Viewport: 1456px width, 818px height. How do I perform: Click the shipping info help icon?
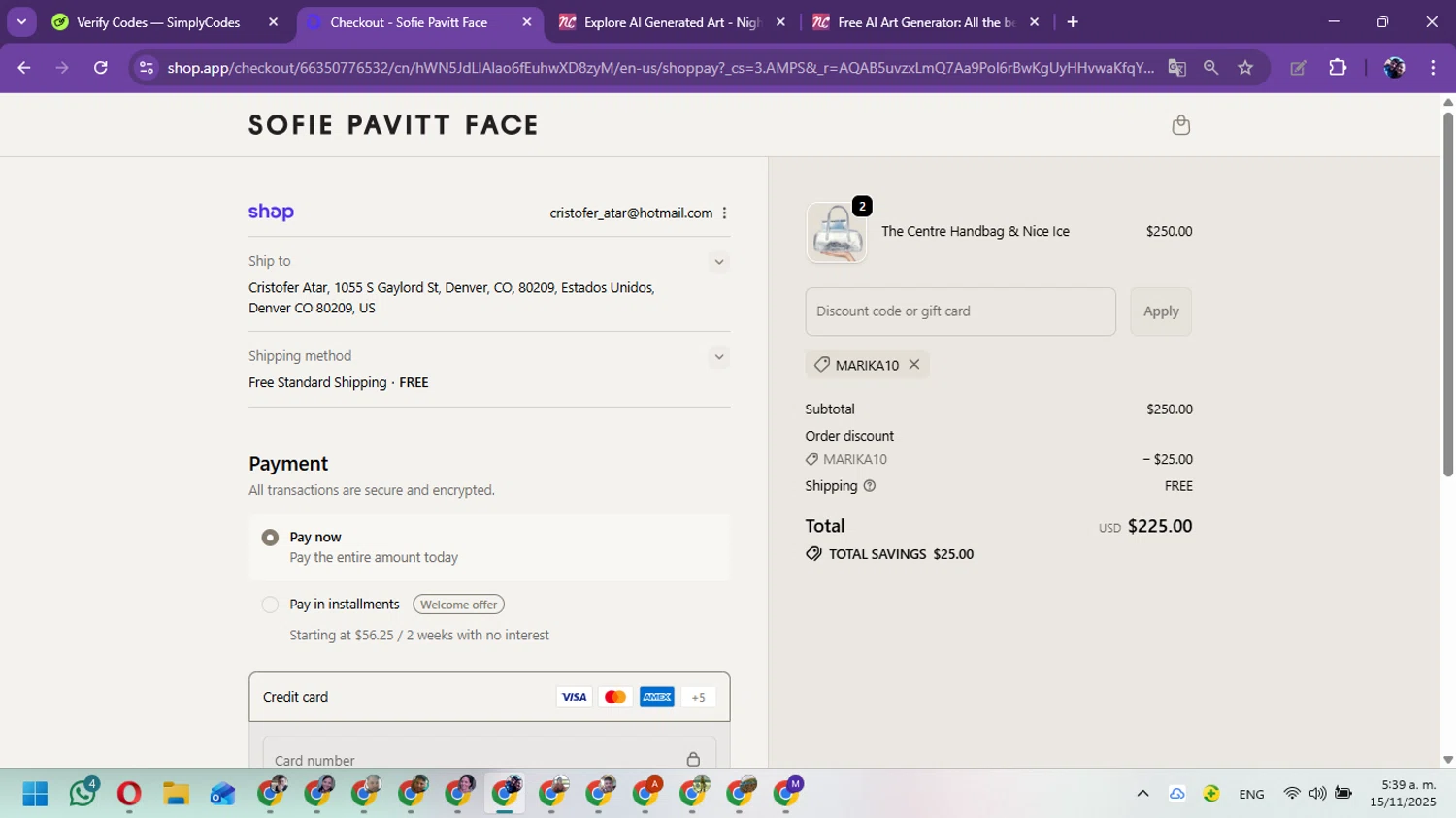click(x=870, y=486)
